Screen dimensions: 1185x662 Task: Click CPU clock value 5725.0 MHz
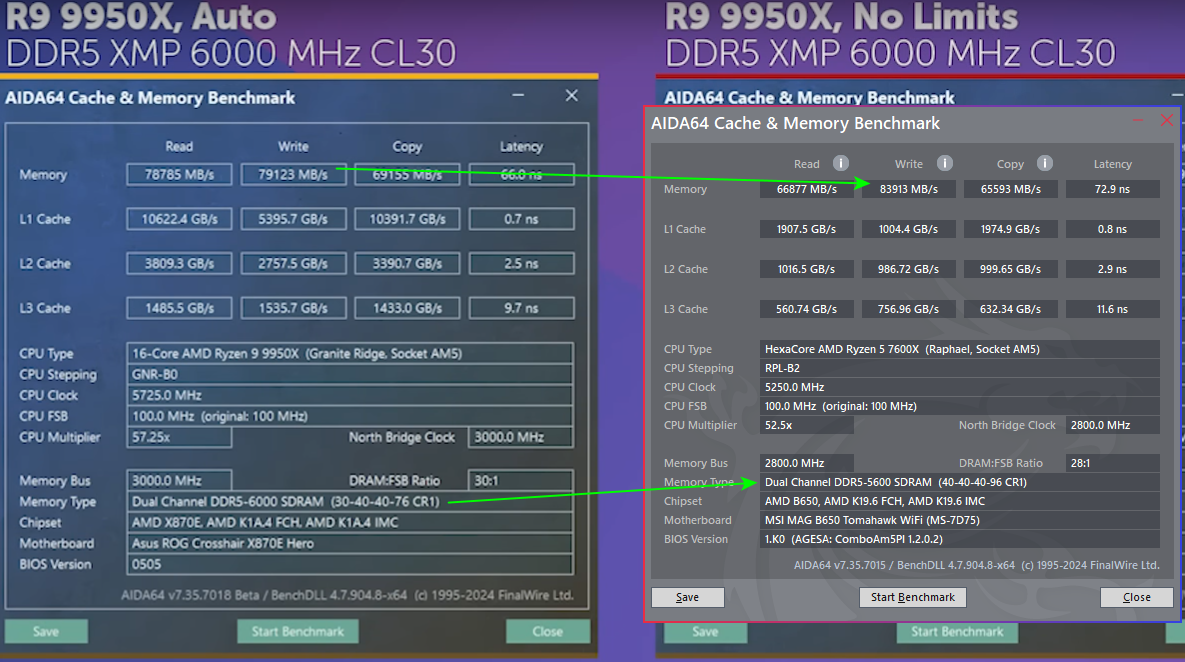click(350, 395)
